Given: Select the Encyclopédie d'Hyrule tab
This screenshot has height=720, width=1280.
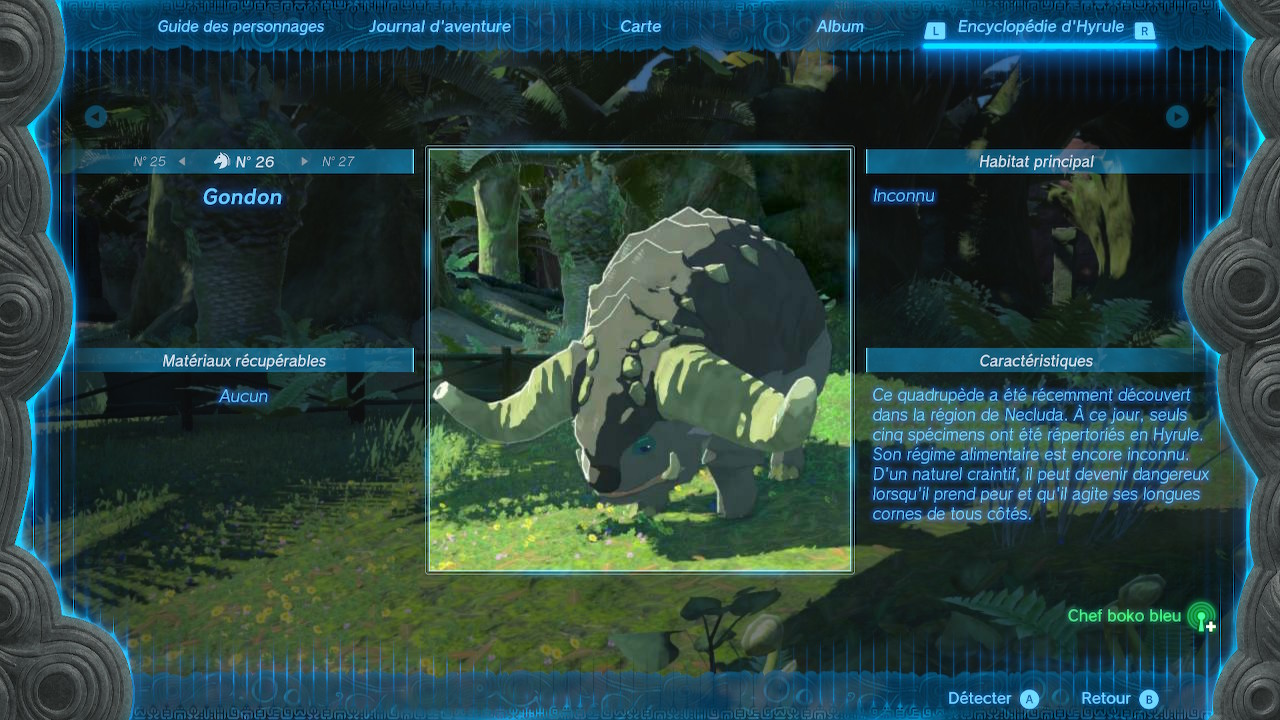Looking at the screenshot, I should tap(1040, 27).
